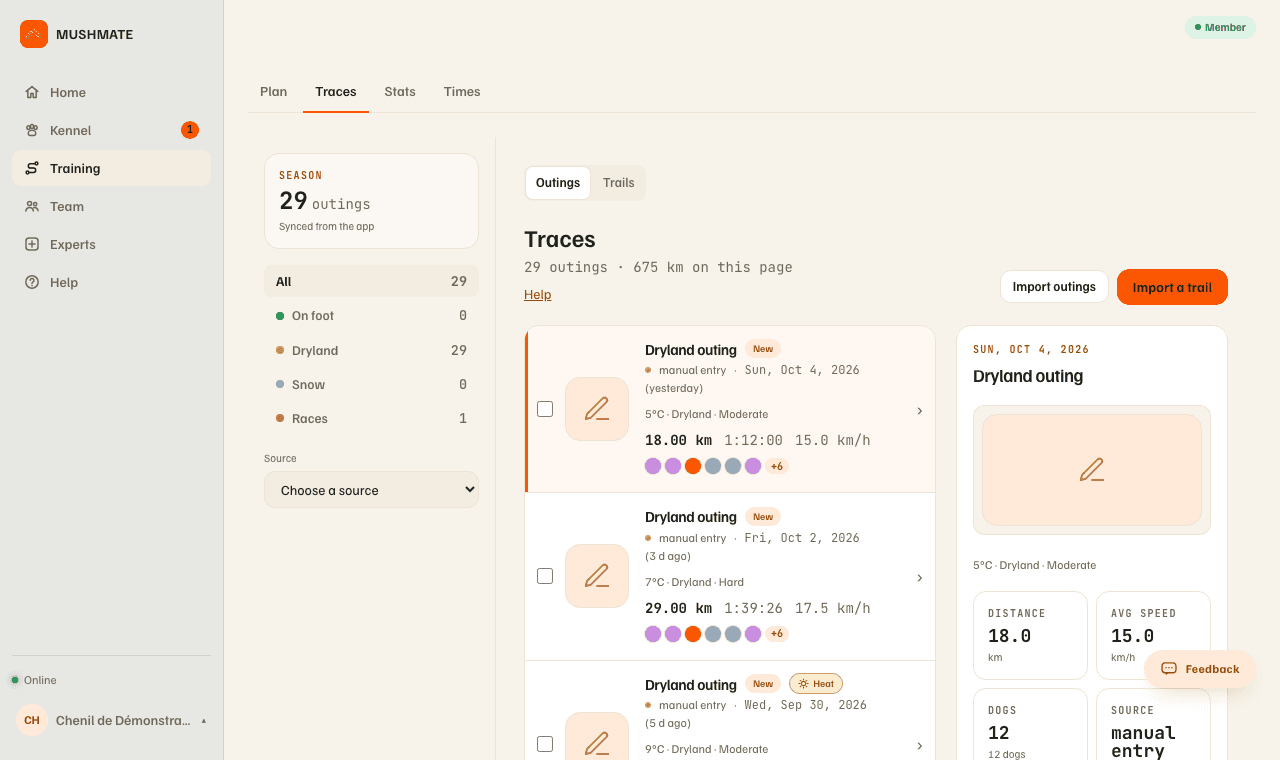Click the Import a trail button

pyautogui.click(x=1172, y=287)
